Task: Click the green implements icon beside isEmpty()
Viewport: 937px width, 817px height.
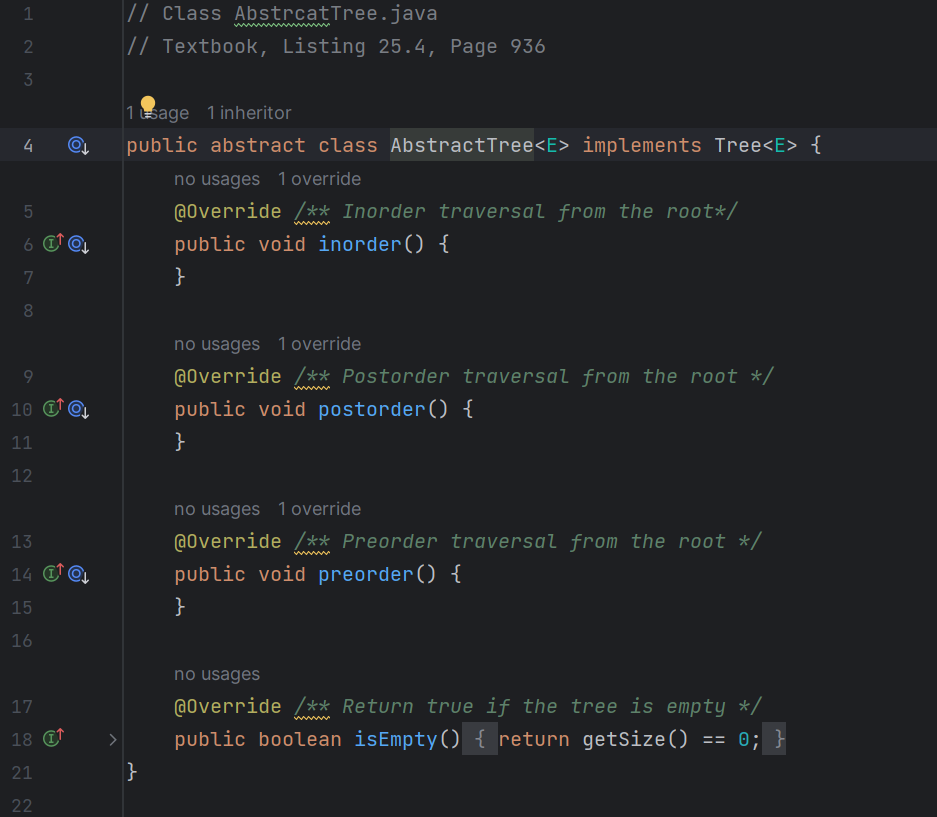Action: [50, 738]
